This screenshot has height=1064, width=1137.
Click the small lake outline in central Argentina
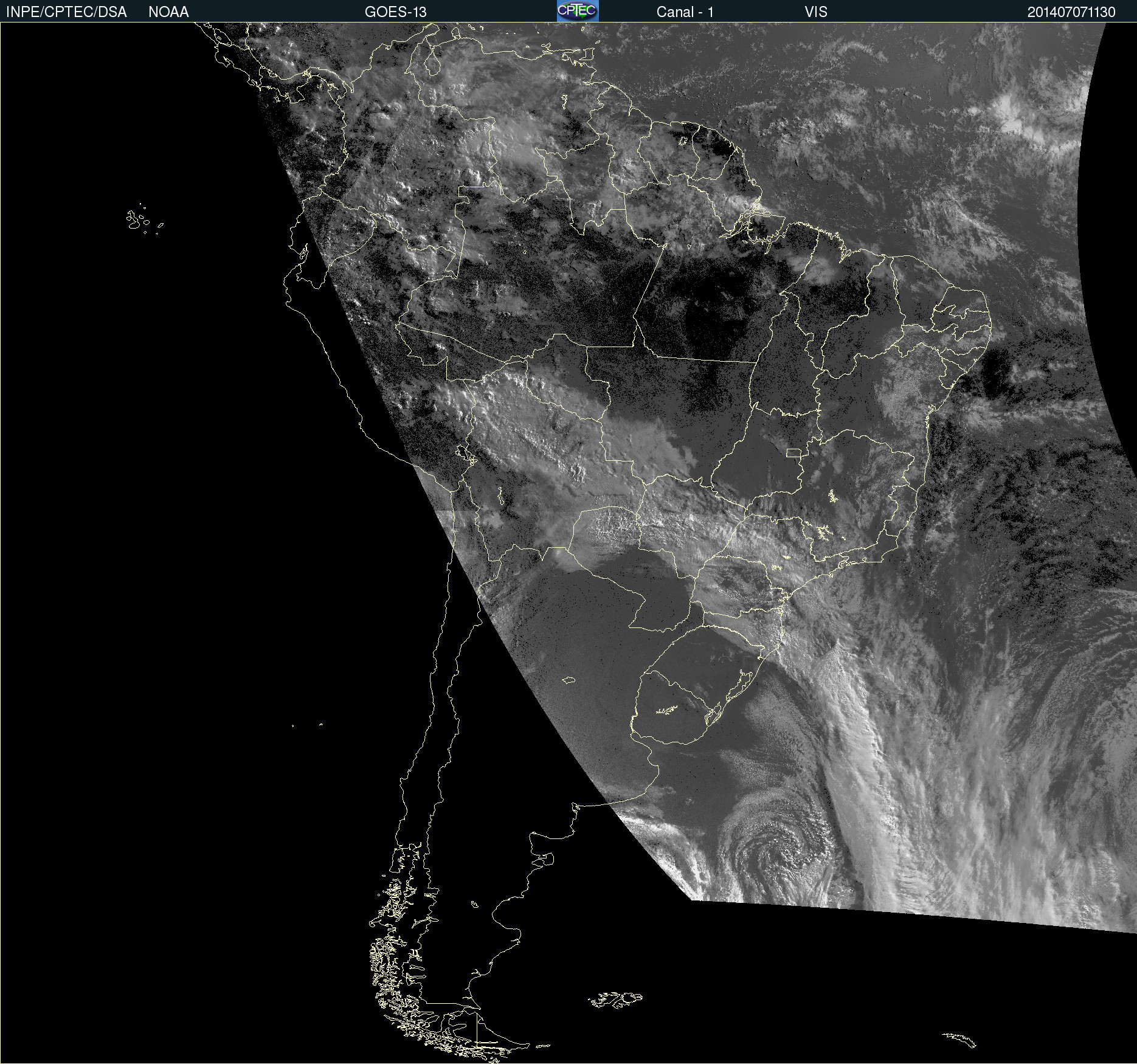(x=568, y=680)
